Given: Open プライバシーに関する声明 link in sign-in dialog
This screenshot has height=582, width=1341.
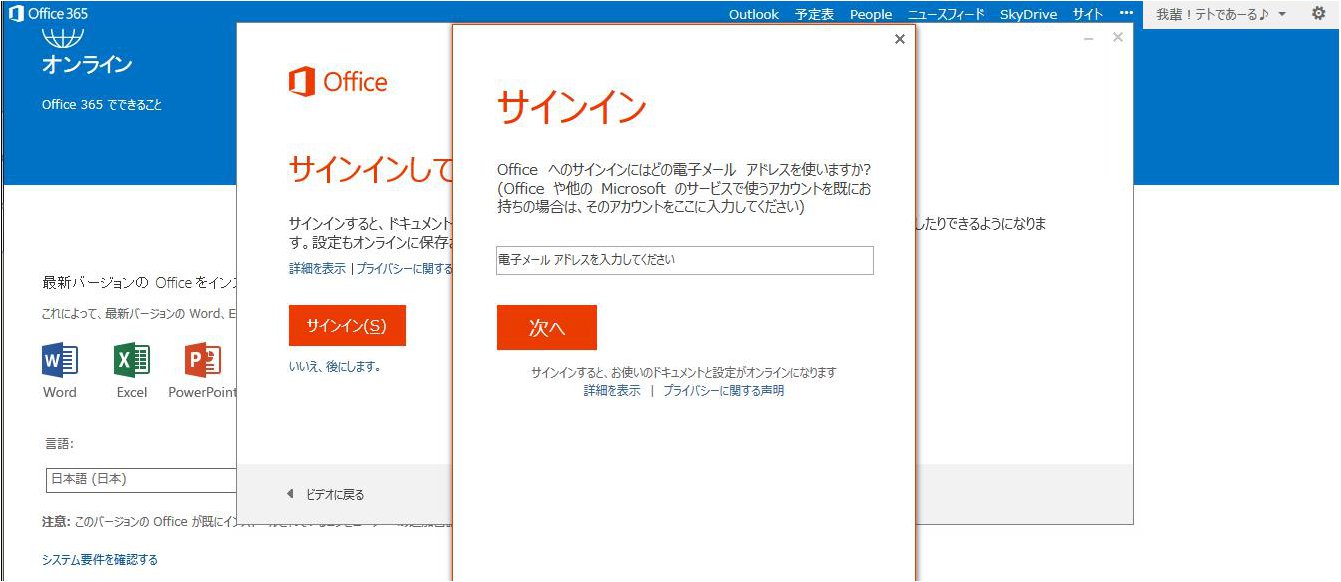Looking at the screenshot, I should point(724,391).
